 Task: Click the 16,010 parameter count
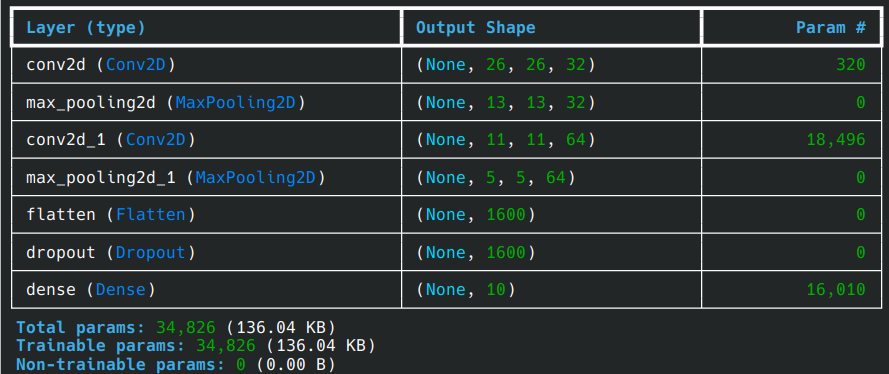pos(836,290)
